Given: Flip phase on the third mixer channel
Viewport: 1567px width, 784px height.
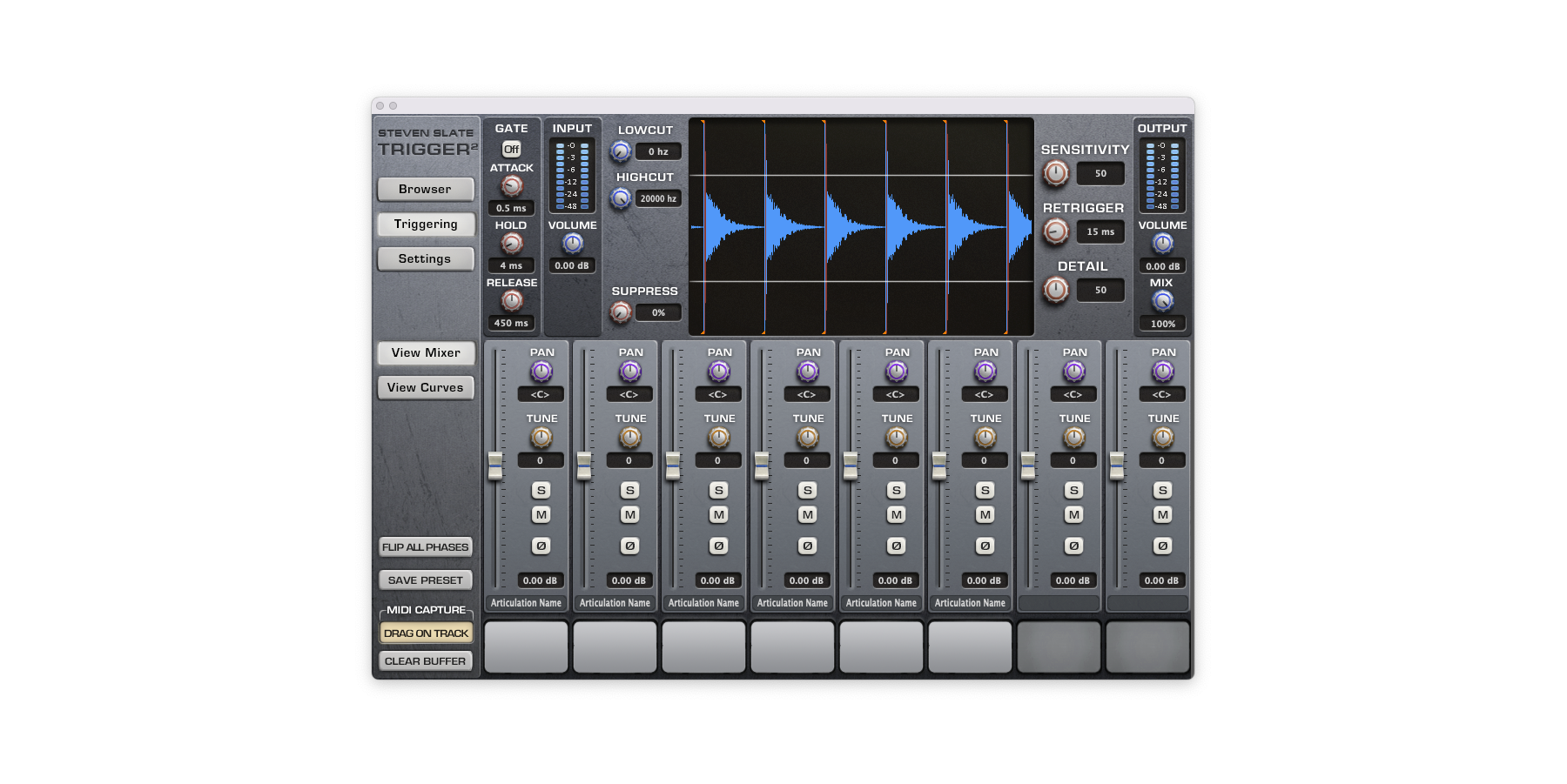Looking at the screenshot, I should coord(718,546).
